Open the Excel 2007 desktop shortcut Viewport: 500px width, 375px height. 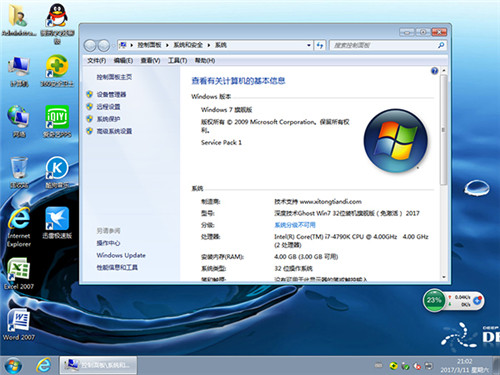tap(19, 273)
